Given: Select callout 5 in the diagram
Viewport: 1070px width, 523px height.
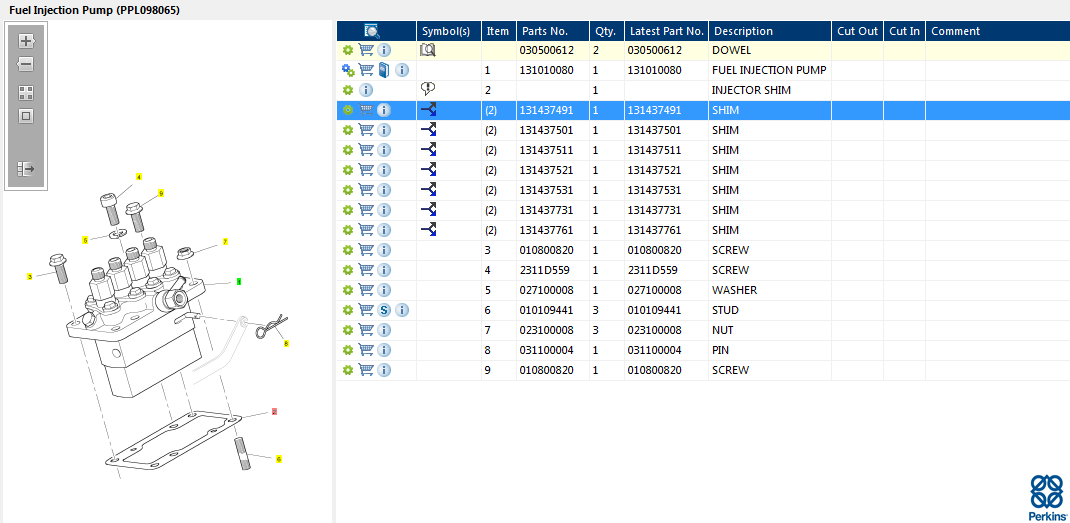Looking at the screenshot, I should pyautogui.click(x=85, y=240).
